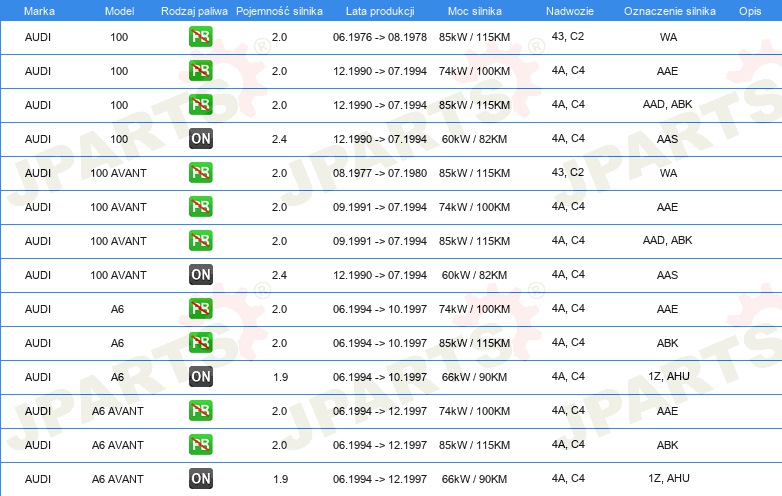Click 60kW / 82KM in AUDI 100 row

pos(474,139)
